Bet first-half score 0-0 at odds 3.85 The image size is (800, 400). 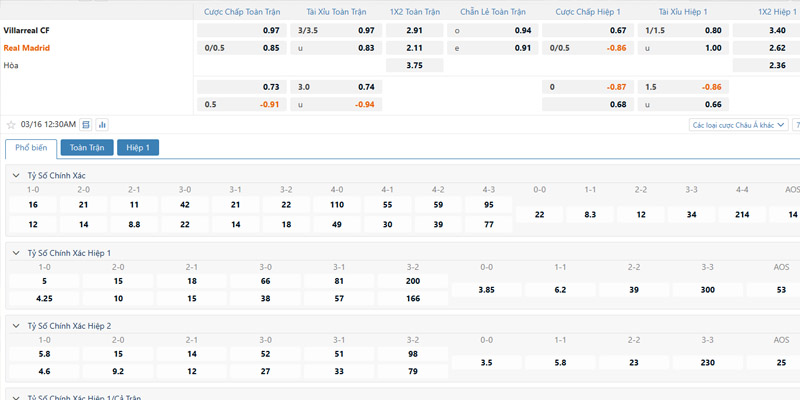coord(487,290)
